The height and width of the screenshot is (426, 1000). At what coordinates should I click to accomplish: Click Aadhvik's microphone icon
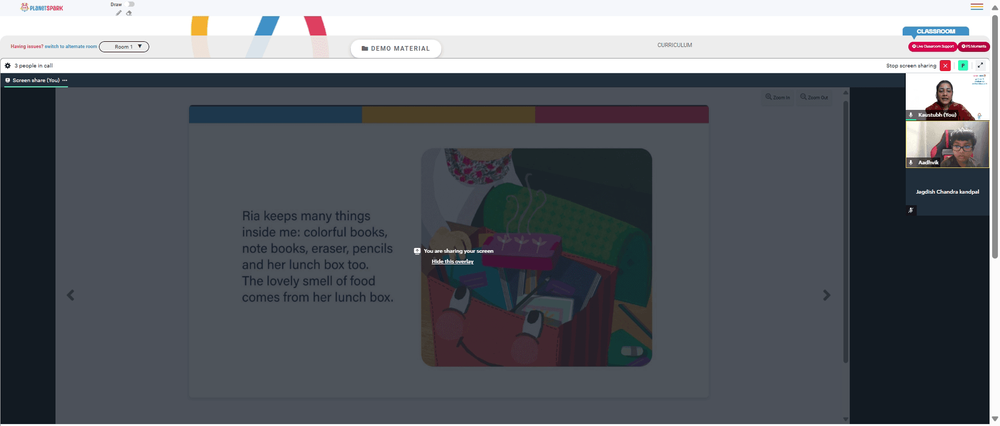(911, 163)
